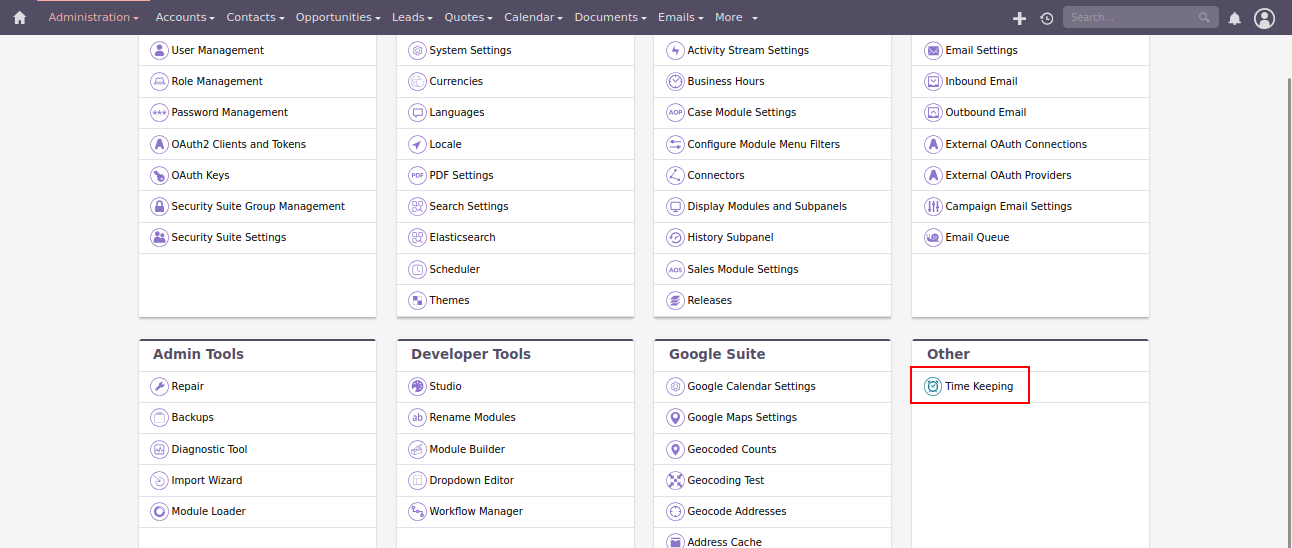Click the notifications bell icon
The image size is (1292, 548).
[1234, 18]
